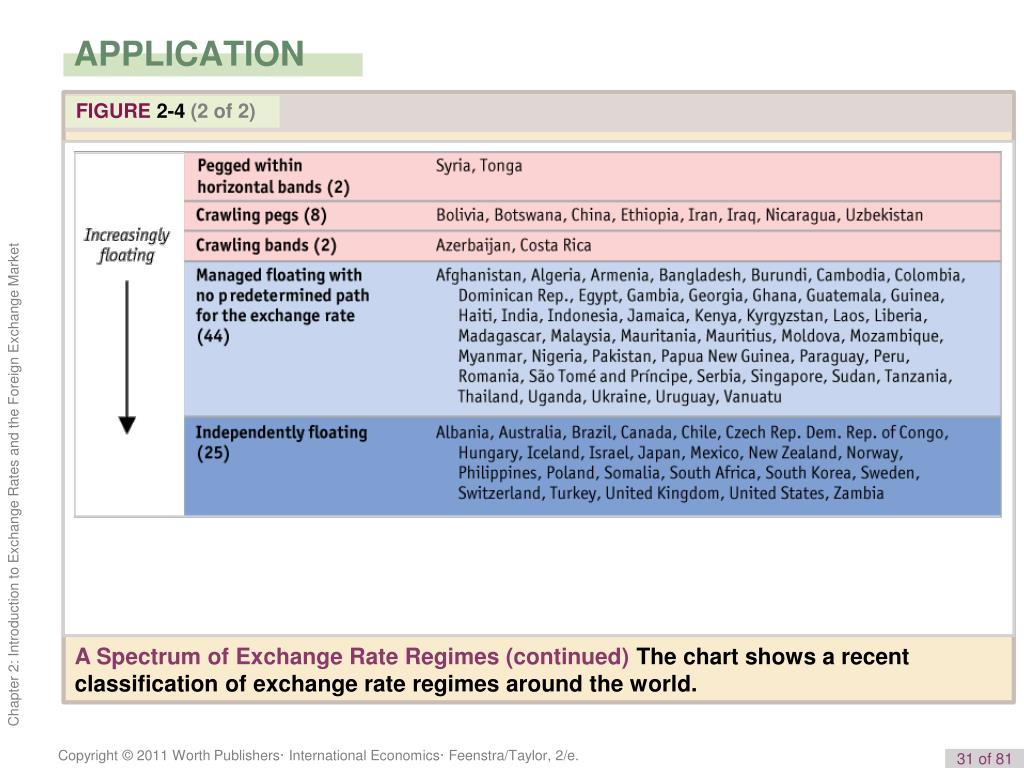Click the vertical Chapter 2 sidebar text
This screenshot has width=1024, height=768.
tap(14, 484)
